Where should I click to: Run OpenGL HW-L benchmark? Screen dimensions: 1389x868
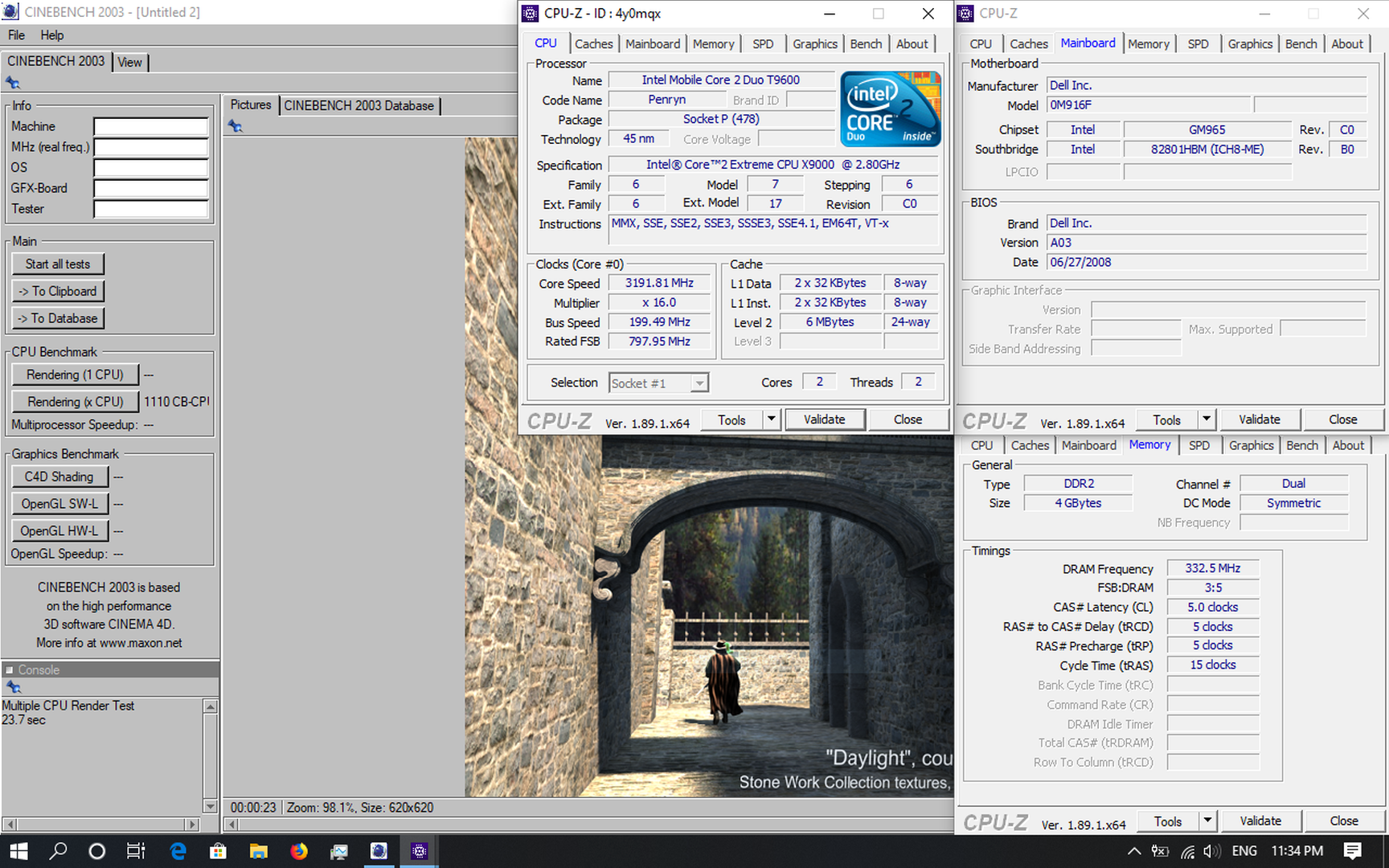pos(59,531)
